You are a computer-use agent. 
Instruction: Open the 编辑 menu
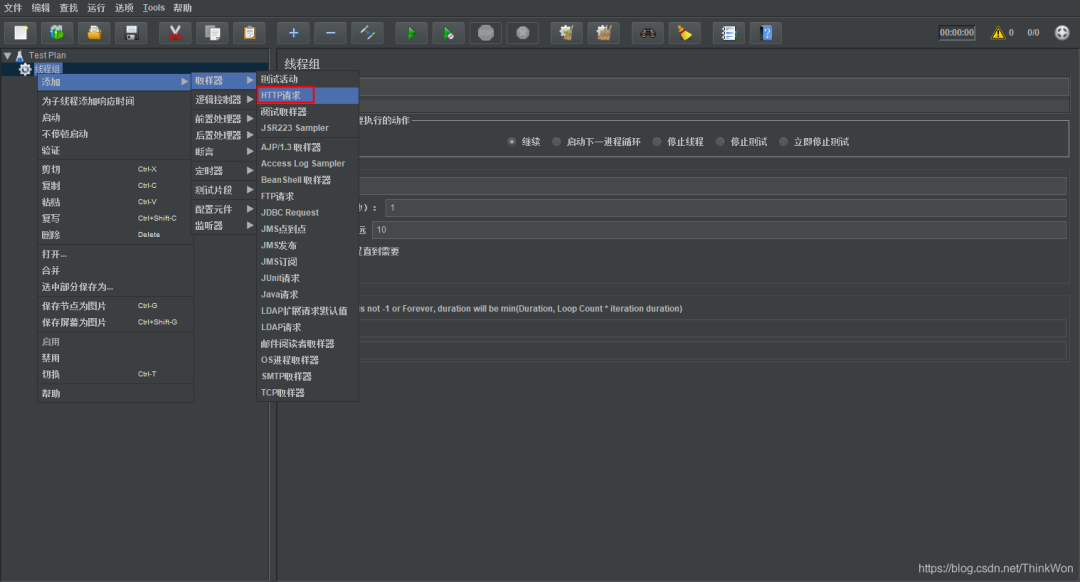tap(41, 8)
